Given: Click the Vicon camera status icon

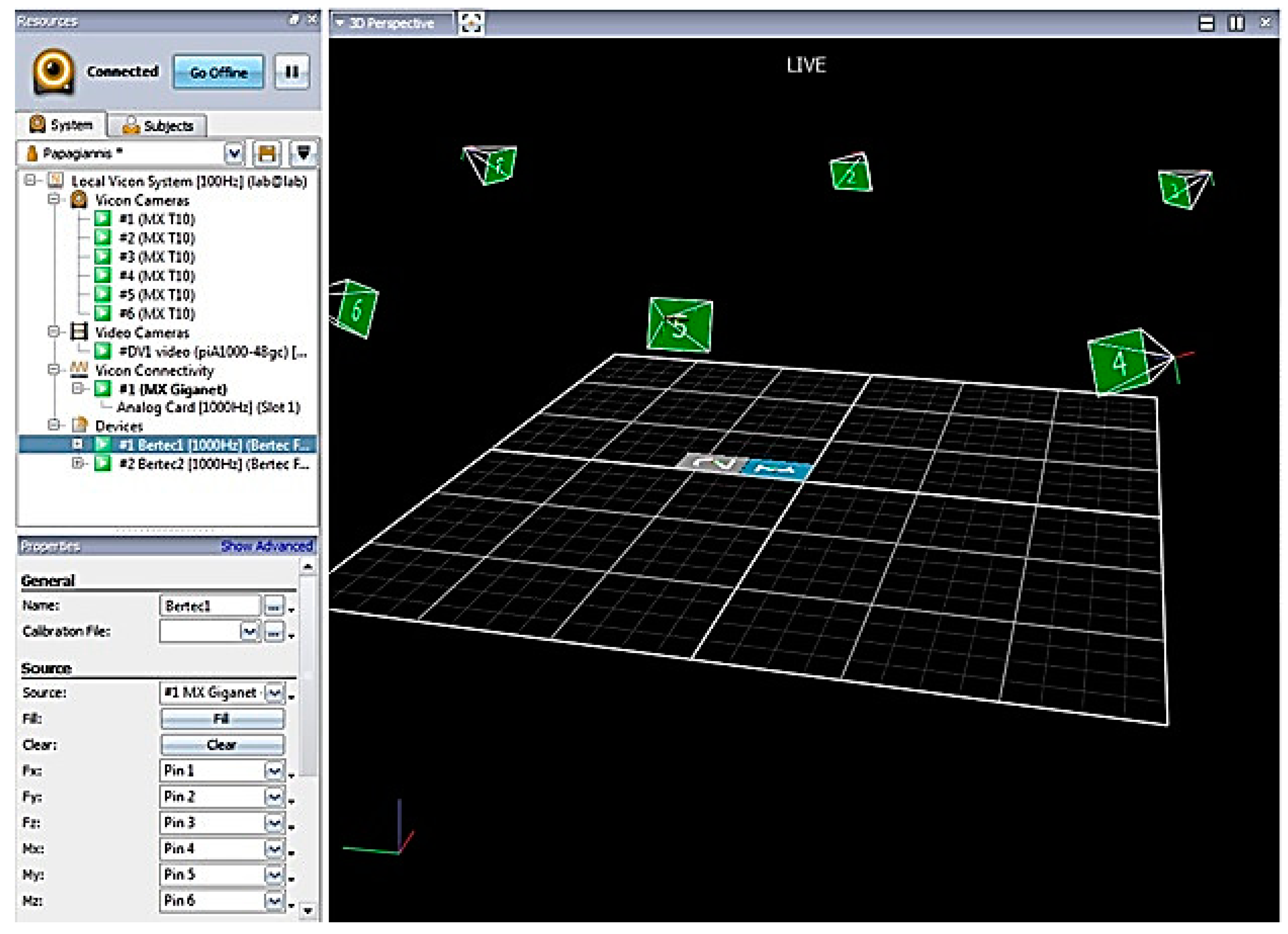Looking at the screenshot, I should [53, 72].
